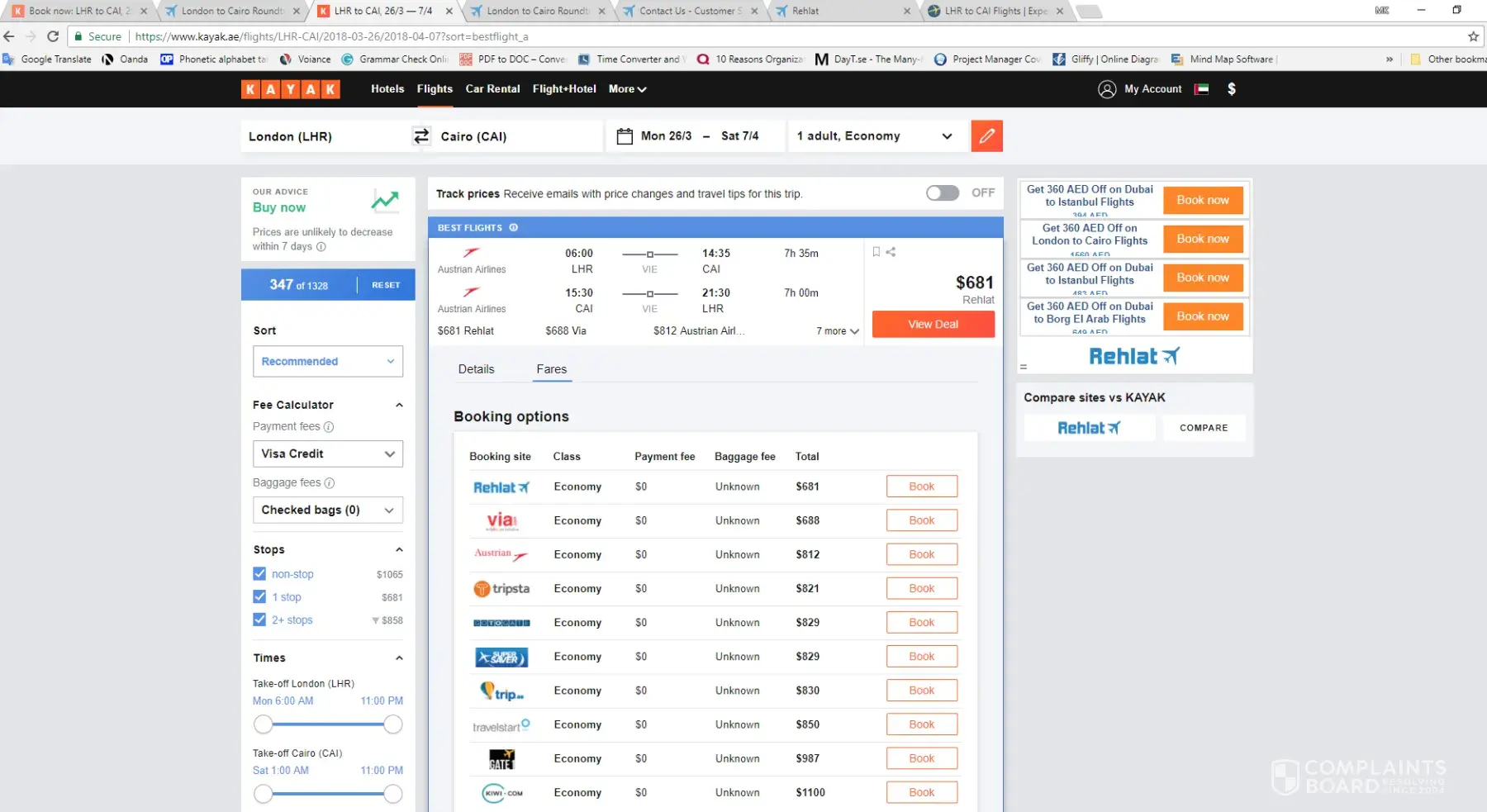The width and height of the screenshot is (1487, 812).
Task: Edit the search with the orange pencil button
Action: point(987,136)
